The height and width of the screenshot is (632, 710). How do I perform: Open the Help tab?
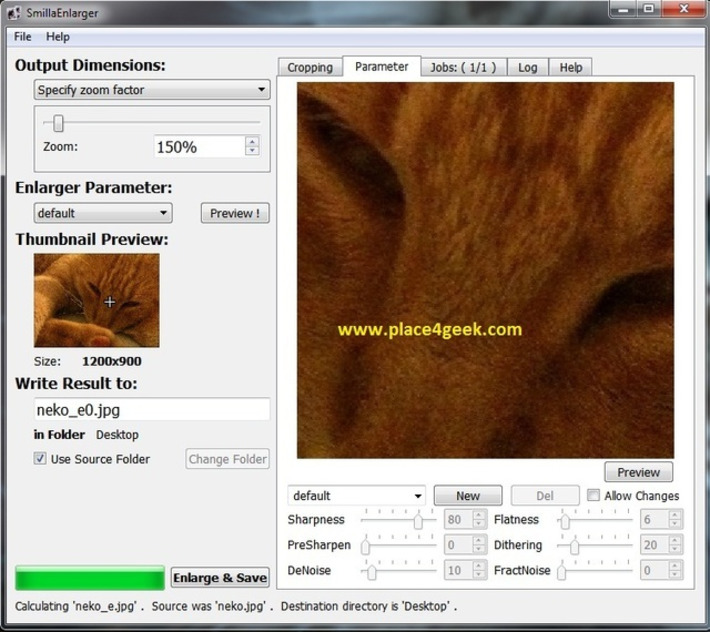click(571, 67)
